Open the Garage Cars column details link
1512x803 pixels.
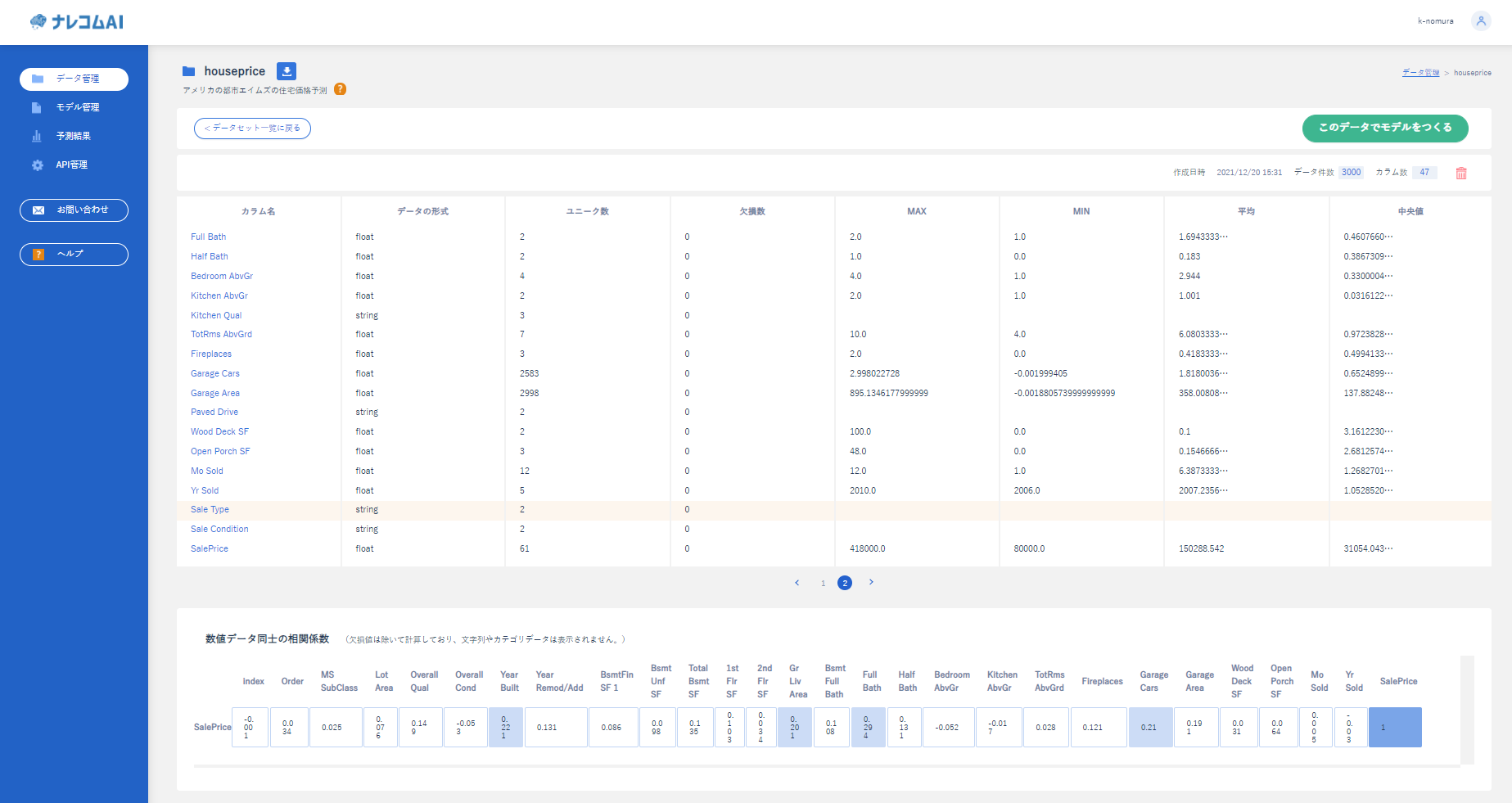tap(214, 373)
